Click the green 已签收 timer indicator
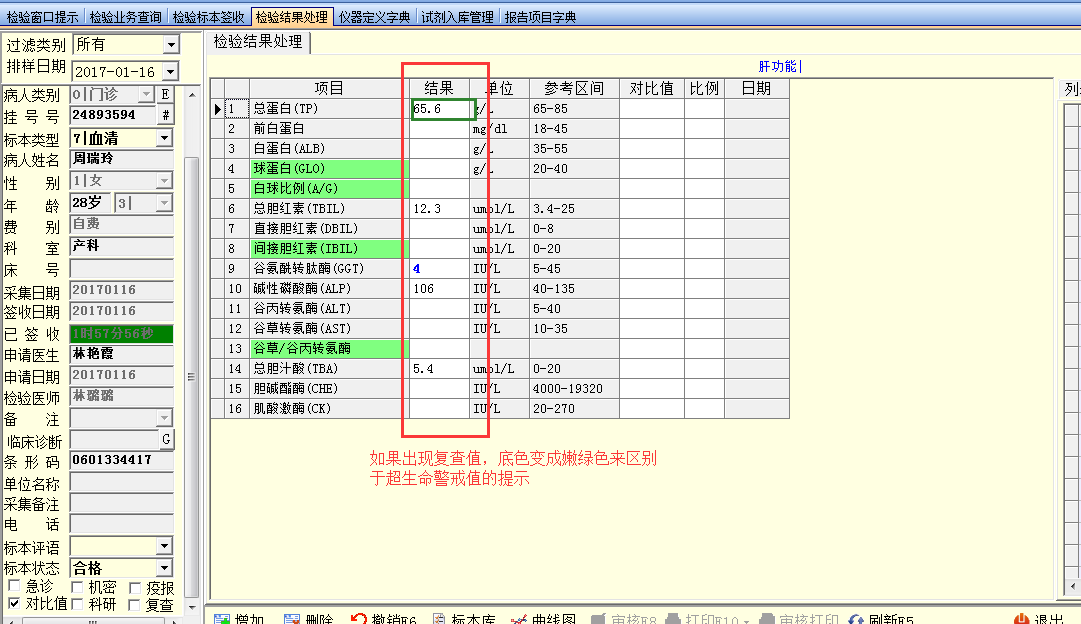 (121, 334)
